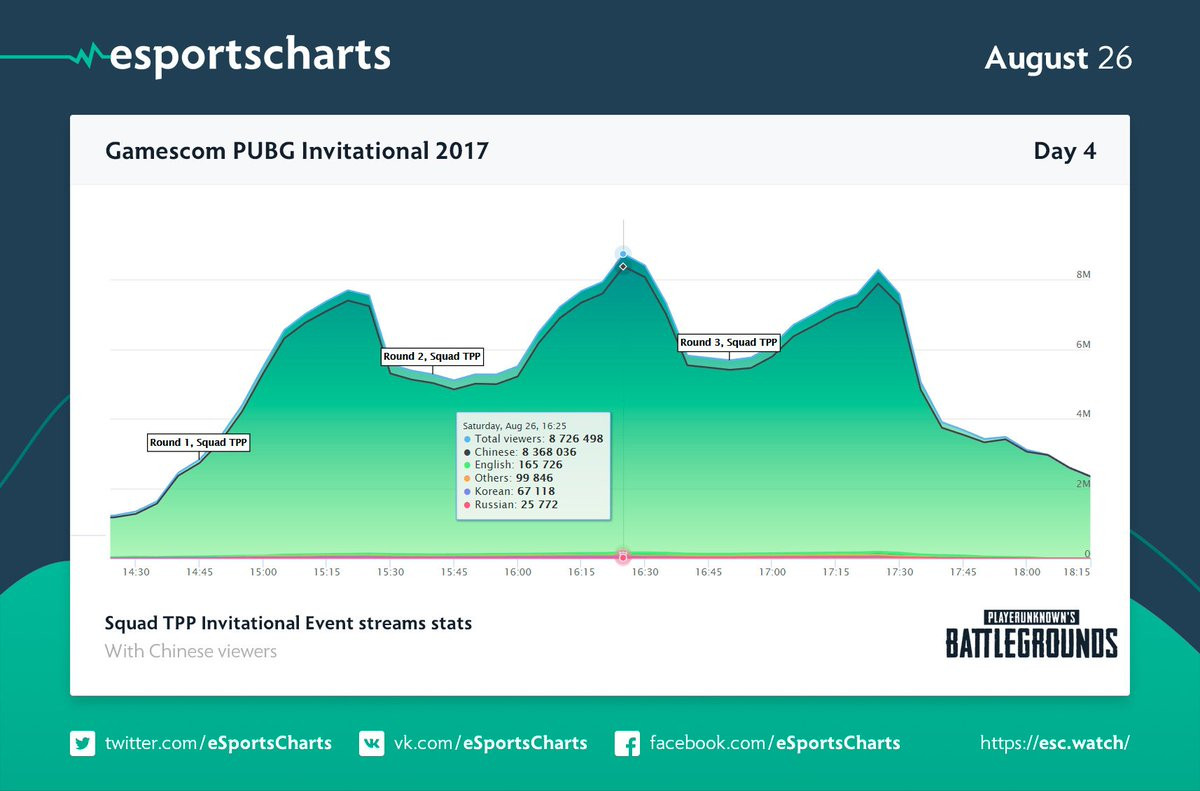This screenshot has width=1200, height=791.
Task: Open vk.com/eSportsCharts link
Action: (490, 743)
